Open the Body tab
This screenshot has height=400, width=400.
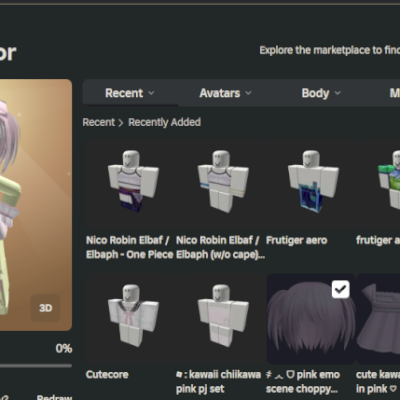(321, 93)
